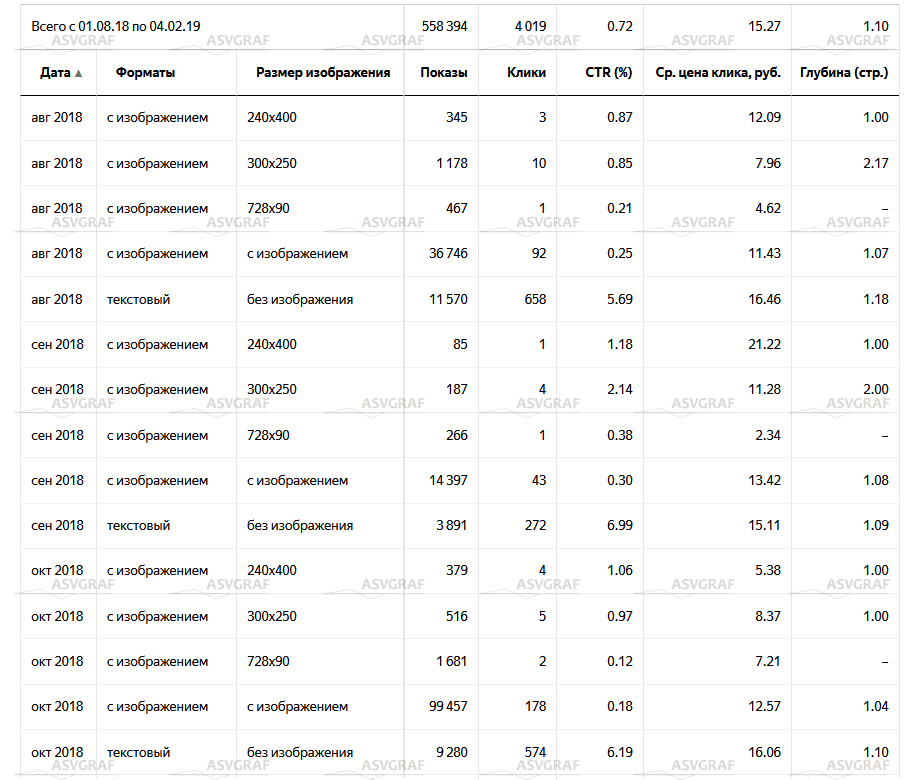Click total average click price 15.27
920x780 pixels.
point(764,26)
